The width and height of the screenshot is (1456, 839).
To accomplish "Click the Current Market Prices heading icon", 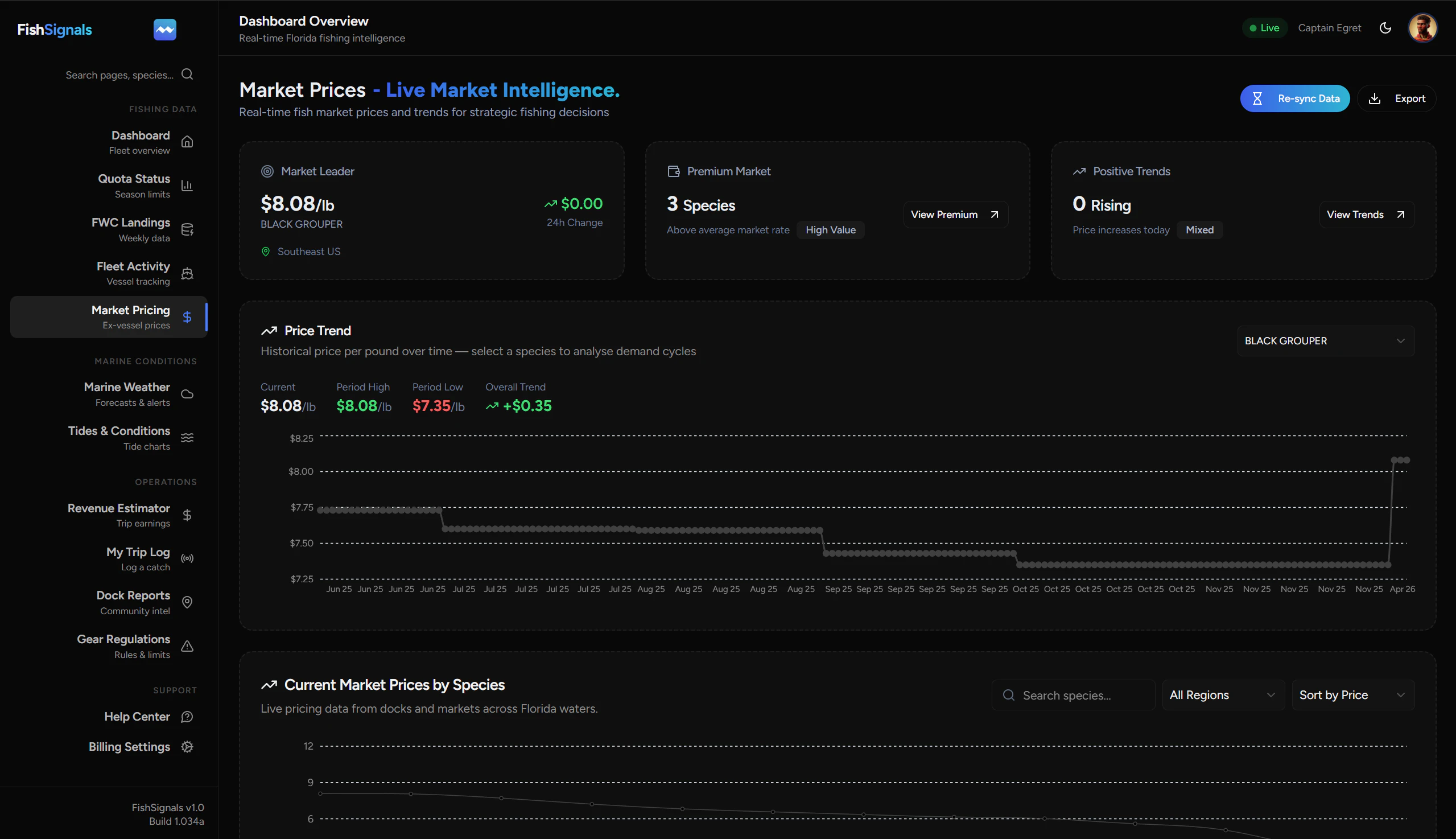I will (269, 685).
